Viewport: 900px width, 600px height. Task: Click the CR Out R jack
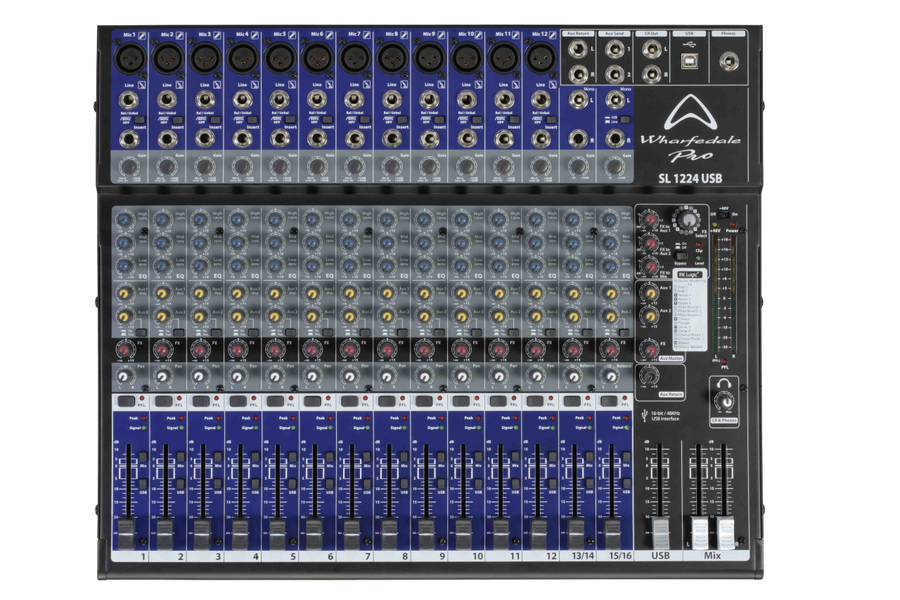click(x=651, y=74)
